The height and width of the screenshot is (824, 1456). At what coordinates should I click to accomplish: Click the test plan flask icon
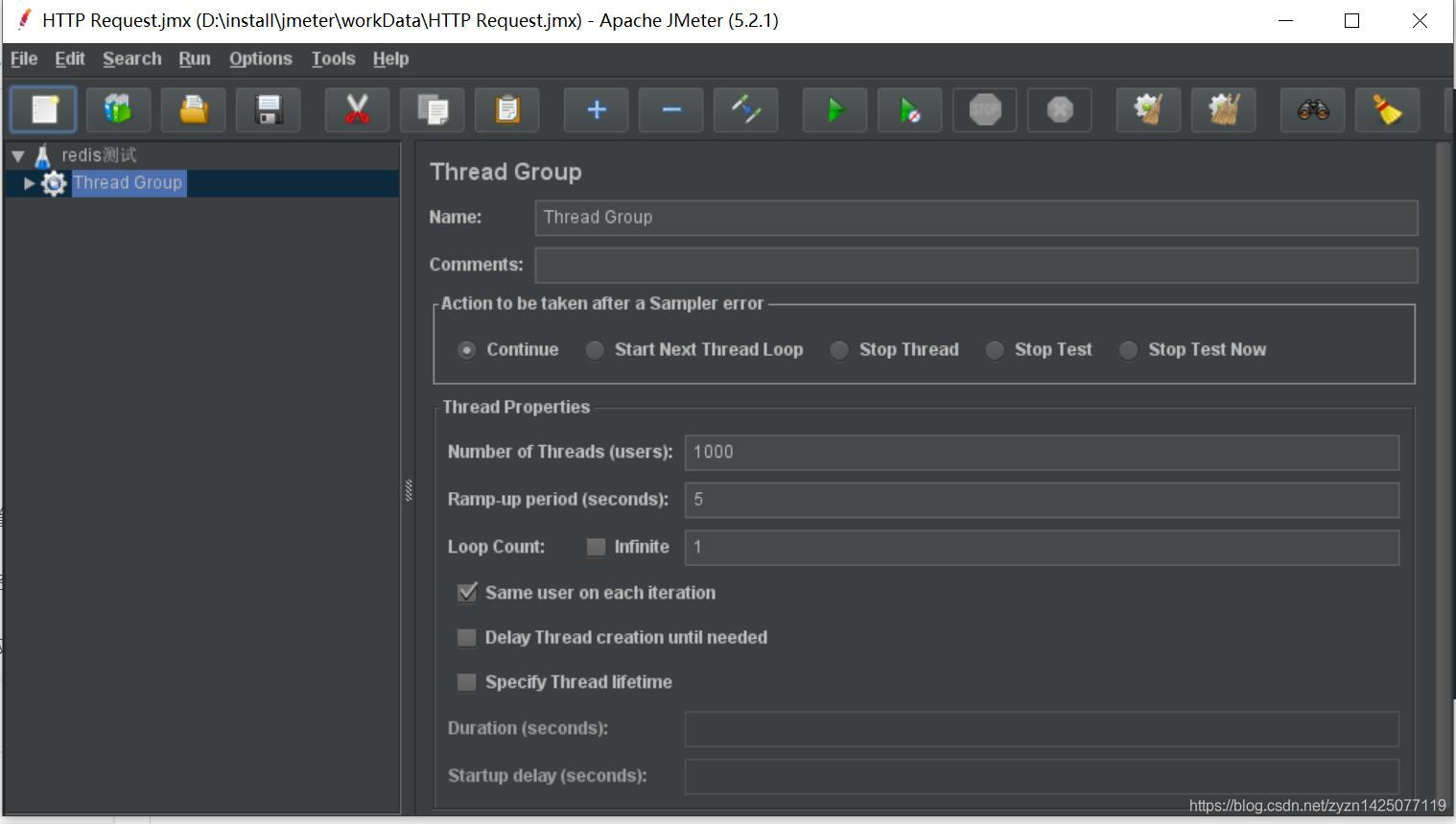pos(42,155)
